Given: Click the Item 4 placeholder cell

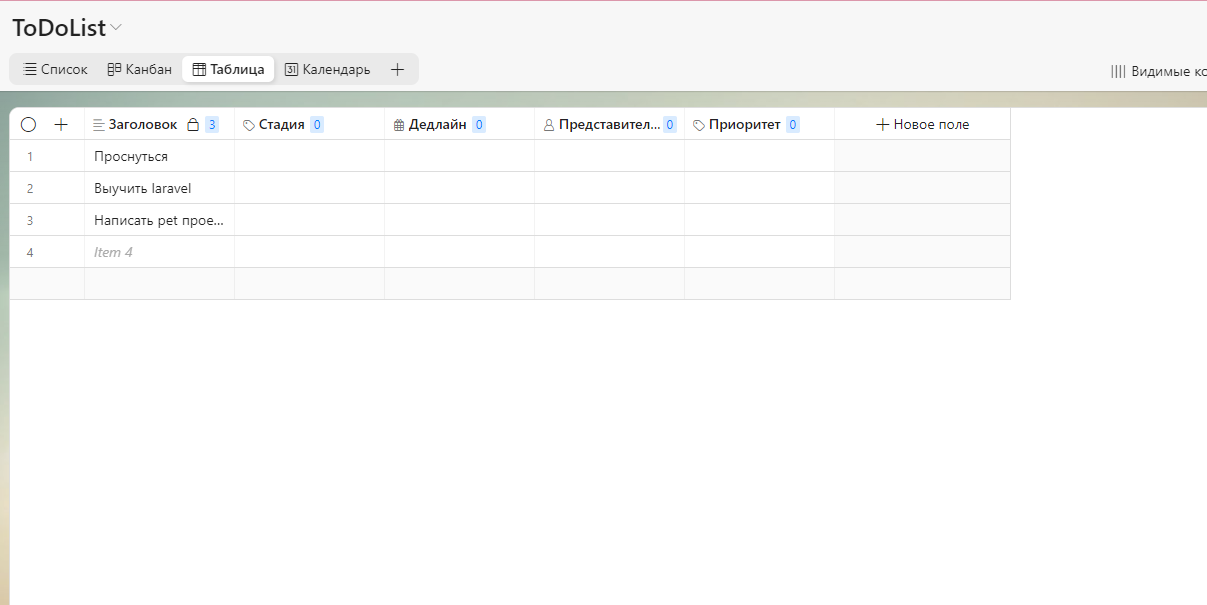Looking at the screenshot, I should (160, 252).
